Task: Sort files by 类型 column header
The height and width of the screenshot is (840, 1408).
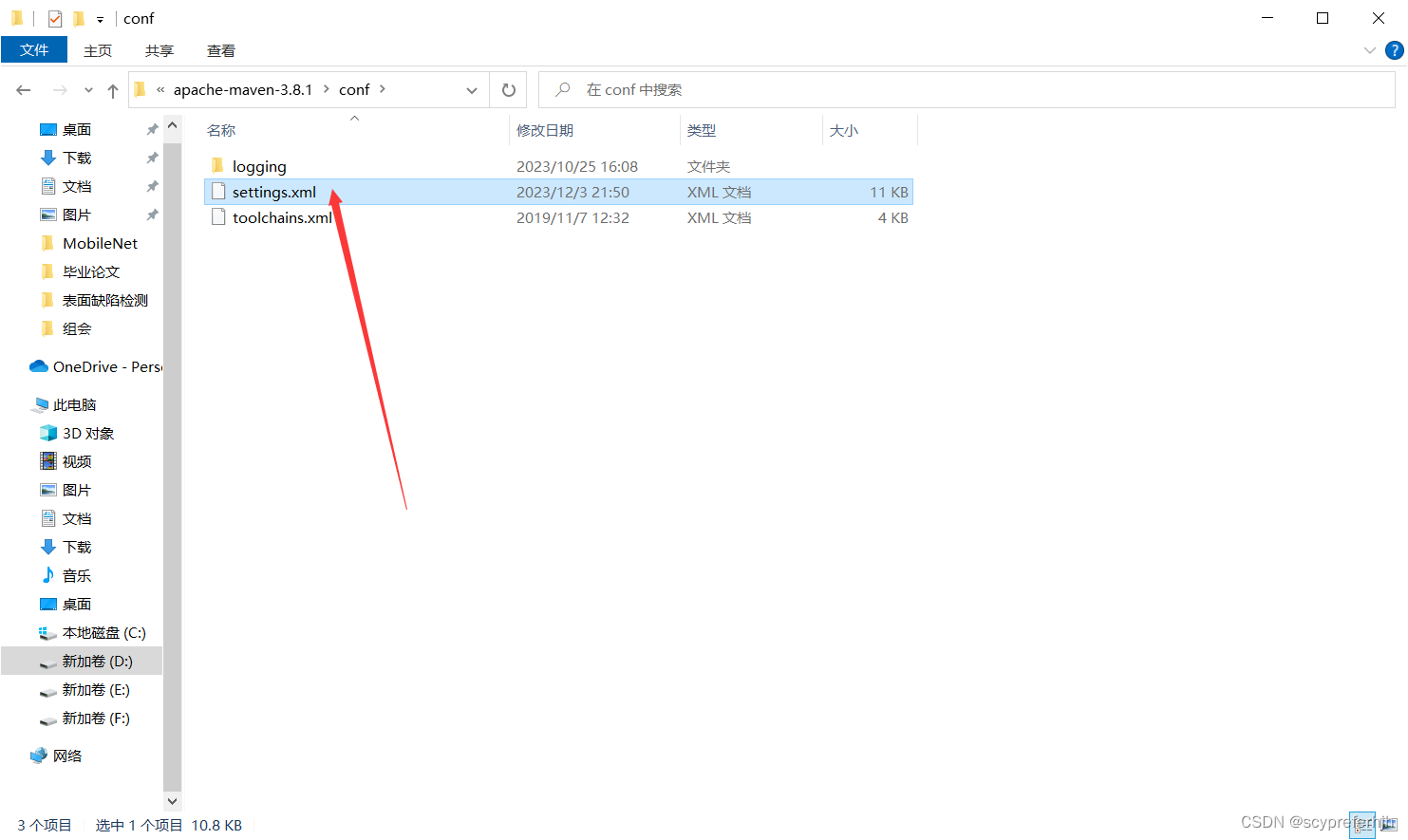Action: pyautogui.click(x=702, y=131)
